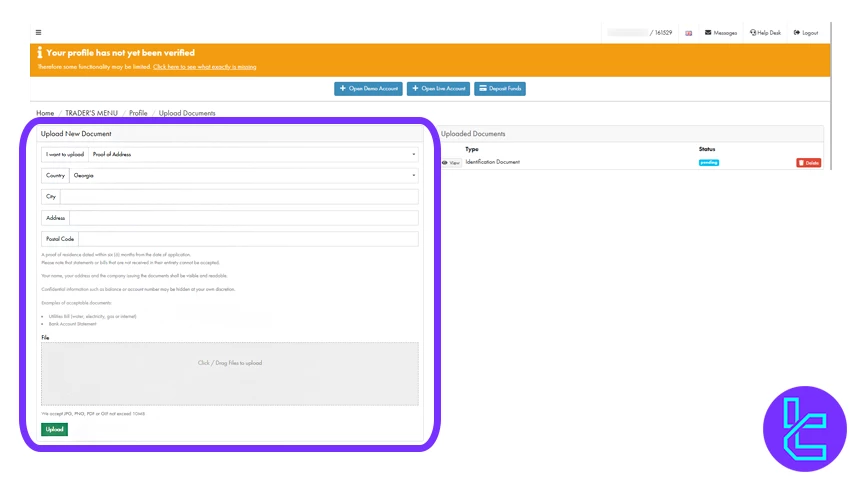Viewport: 860px width, 484px height.
Task: Delete the Identification Document
Action: coord(808,163)
